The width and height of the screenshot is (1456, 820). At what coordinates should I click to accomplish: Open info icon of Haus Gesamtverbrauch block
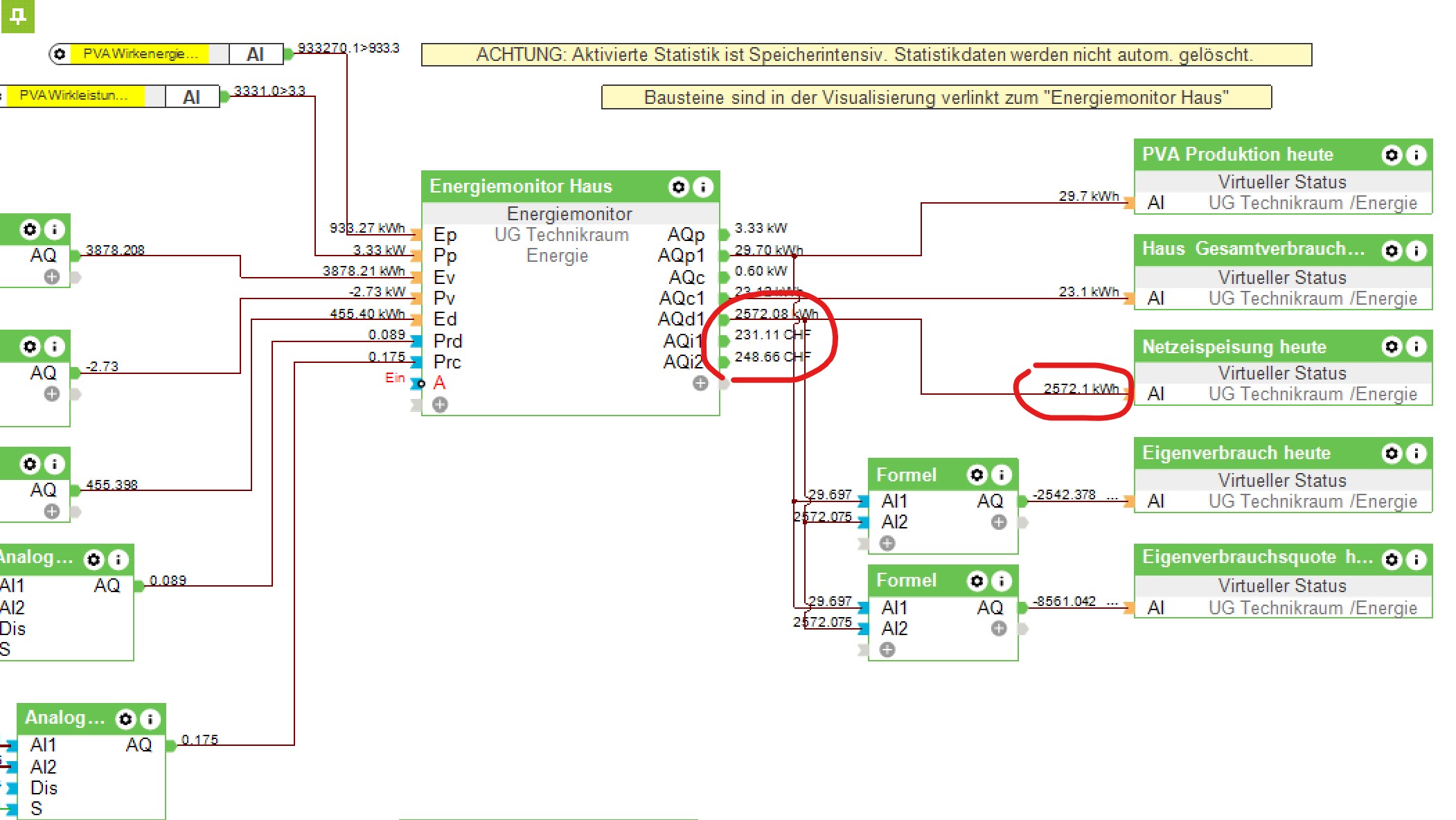click(x=1417, y=250)
